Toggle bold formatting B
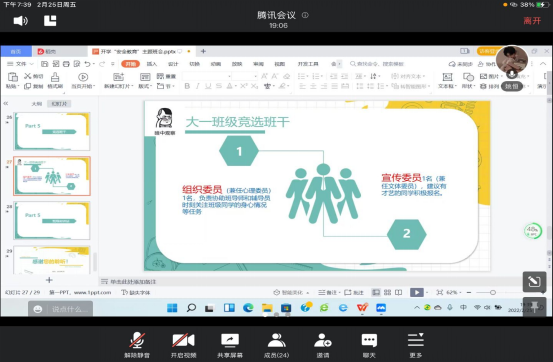553x362 pixels. [187, 86]
